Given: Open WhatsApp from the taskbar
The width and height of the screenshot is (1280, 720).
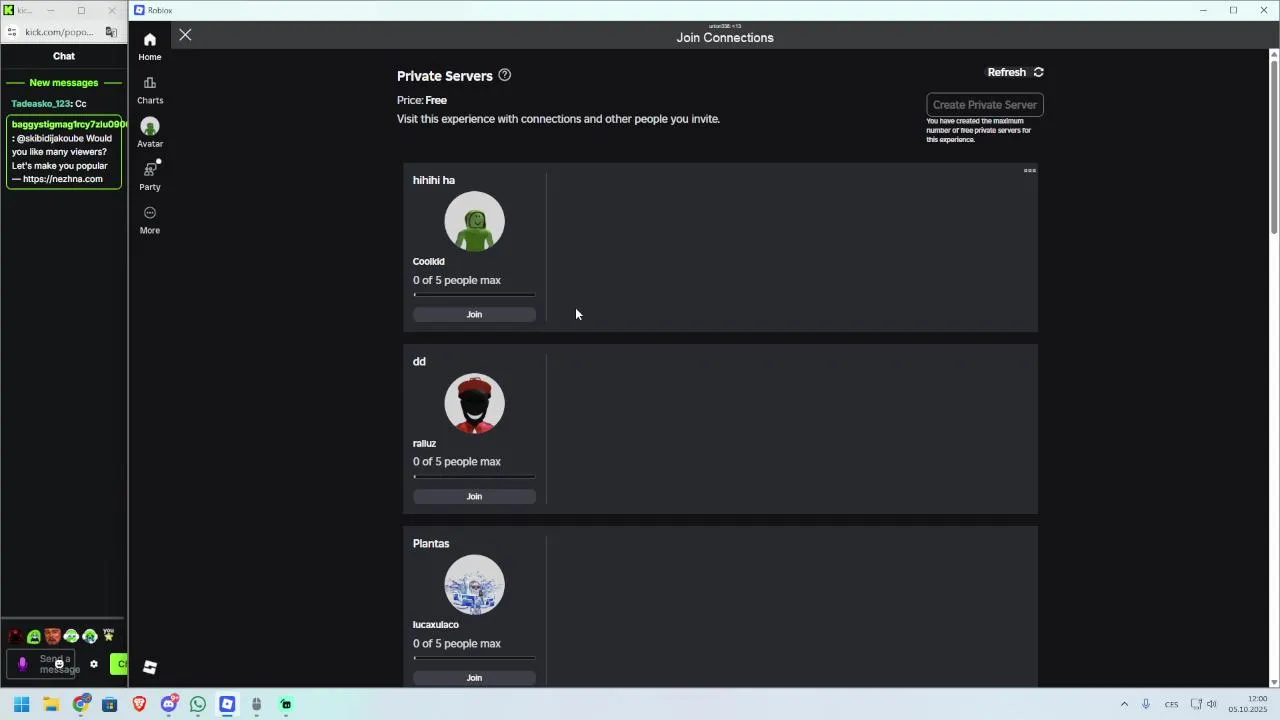Looking at the screenshot, I should click(198, 705).
